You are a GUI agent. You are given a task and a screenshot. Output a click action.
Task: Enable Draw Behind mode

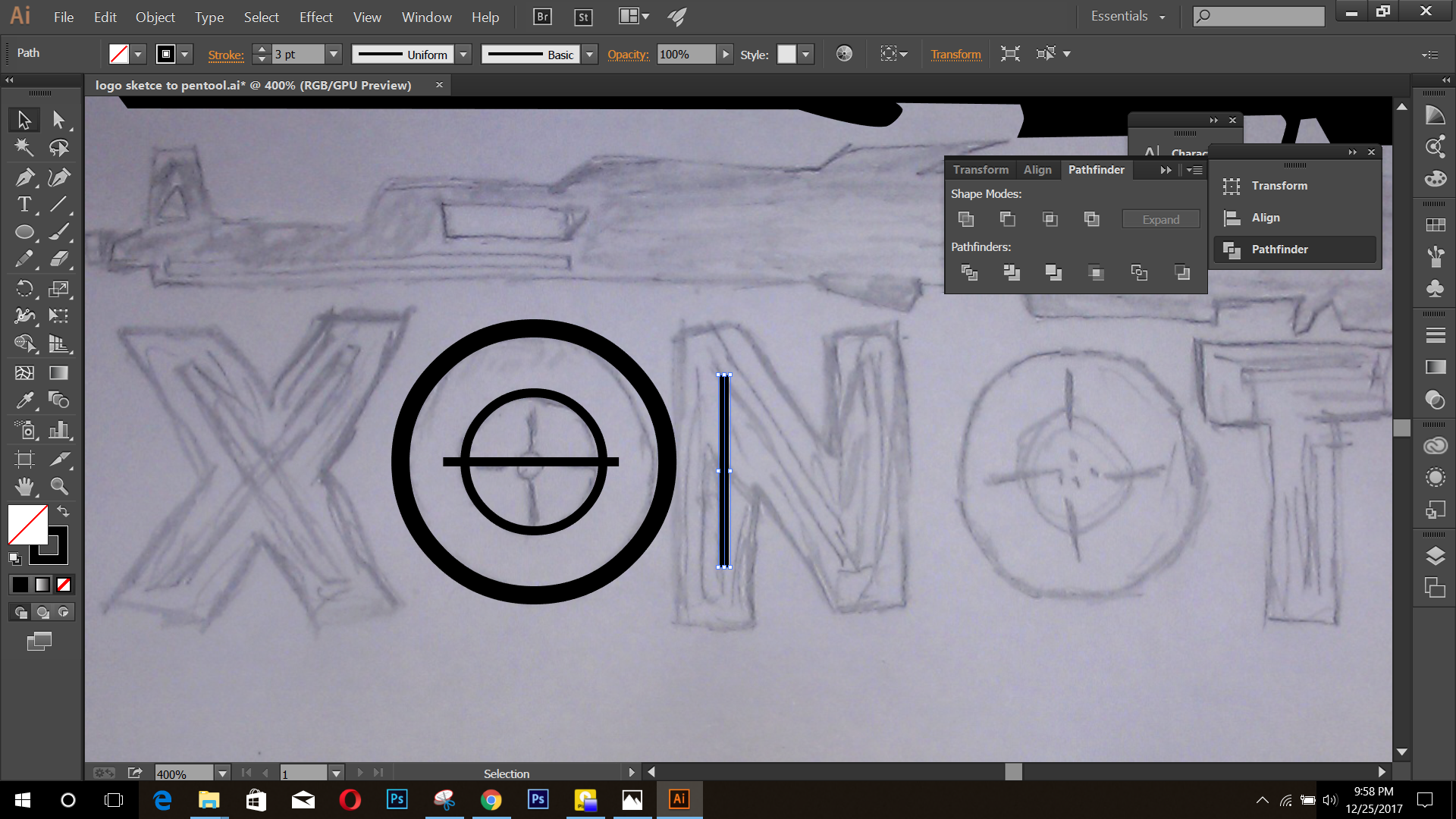(x=42, y=612)
